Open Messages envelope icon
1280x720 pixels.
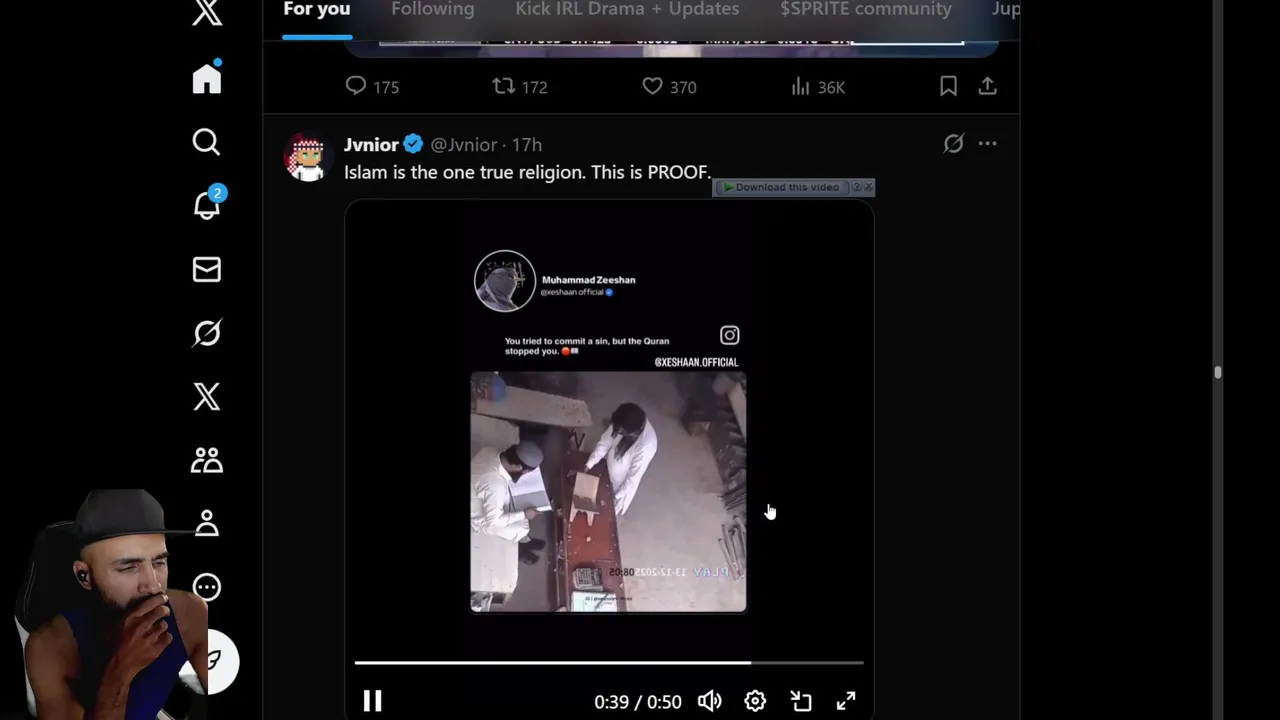click(x=207, y=269)
